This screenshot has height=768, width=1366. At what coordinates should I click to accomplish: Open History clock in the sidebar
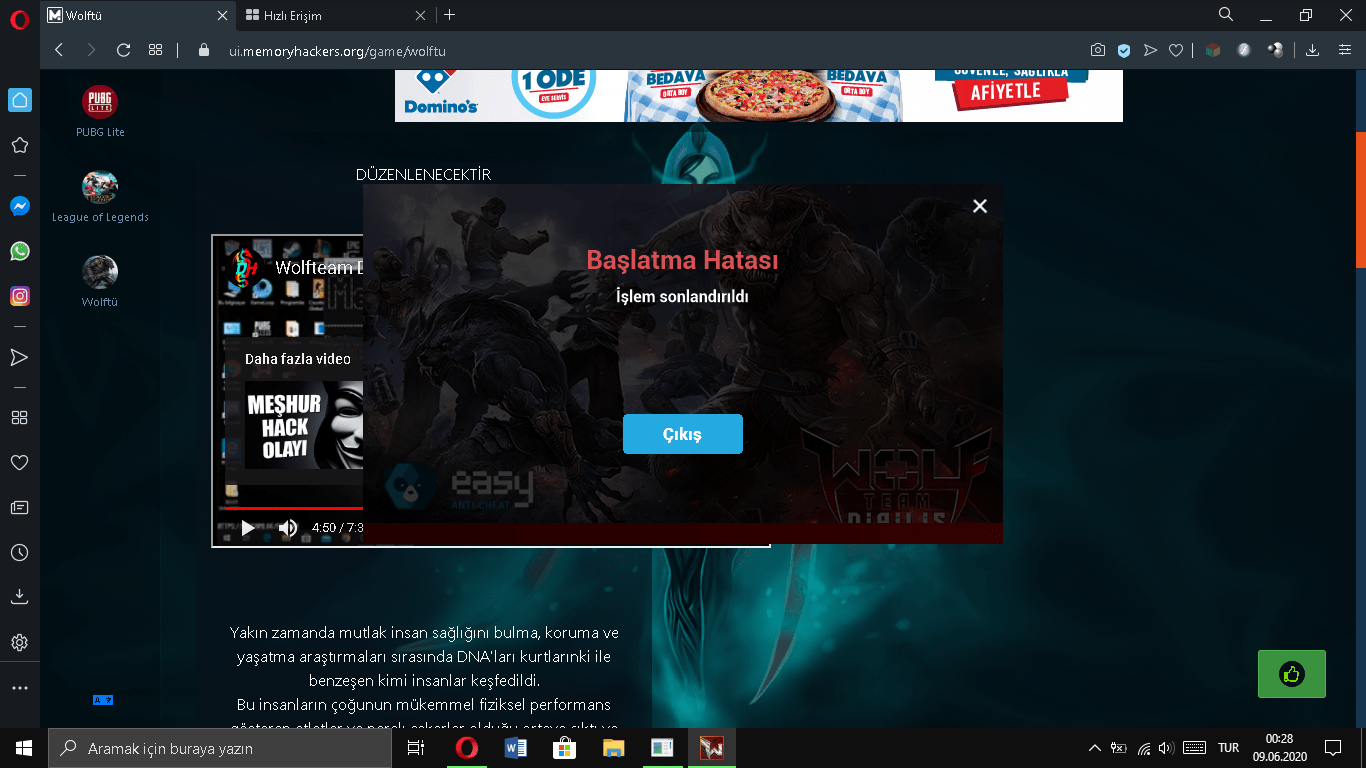click(x=19, y=553)
